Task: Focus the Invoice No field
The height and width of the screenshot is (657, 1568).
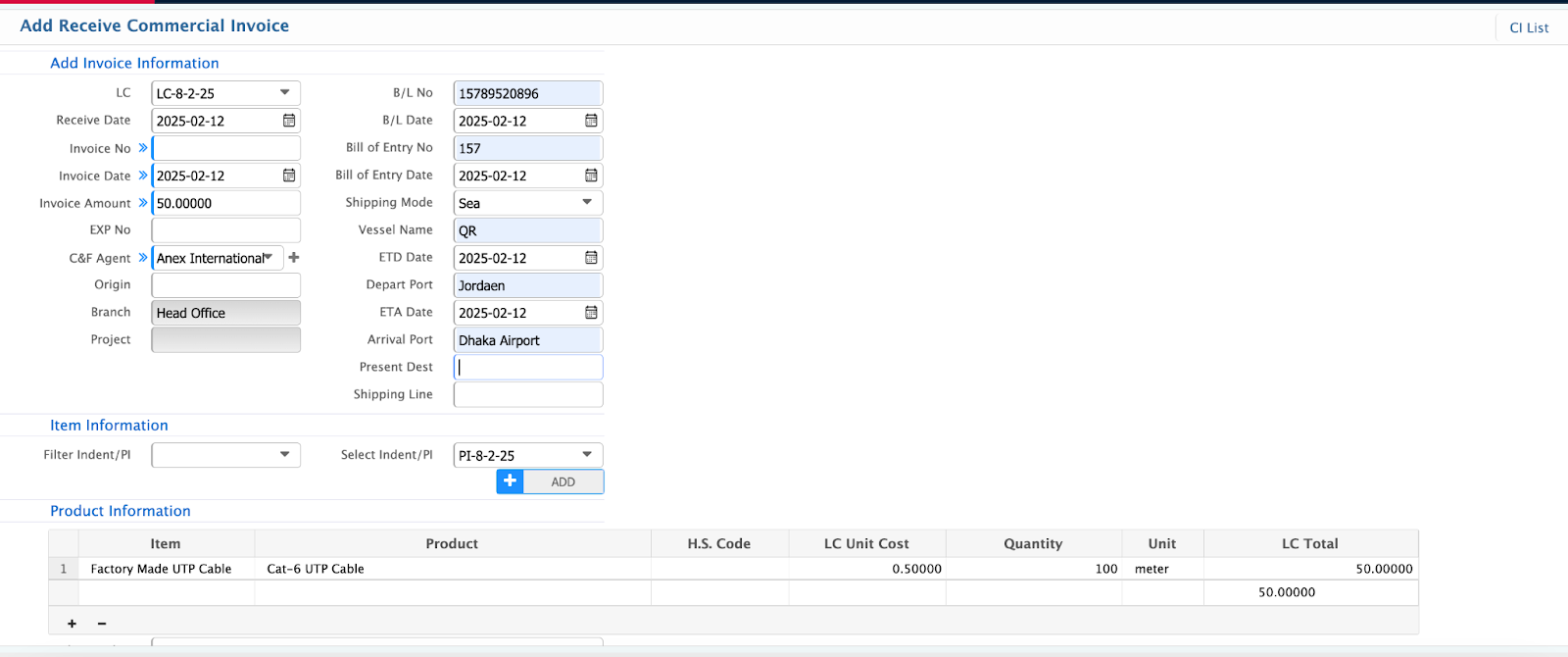Action: (225, 148)
